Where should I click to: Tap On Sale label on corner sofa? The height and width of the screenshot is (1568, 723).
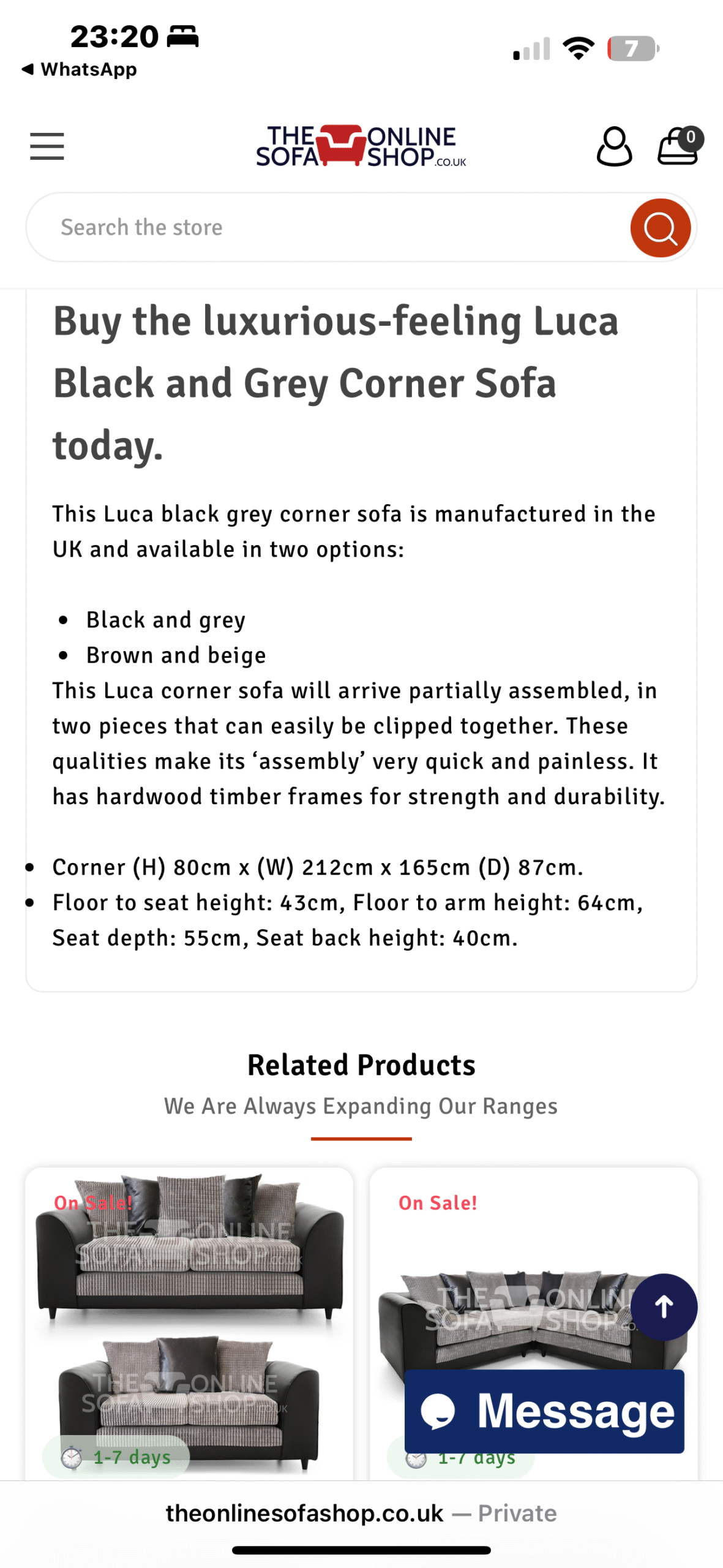(438, 1202)
